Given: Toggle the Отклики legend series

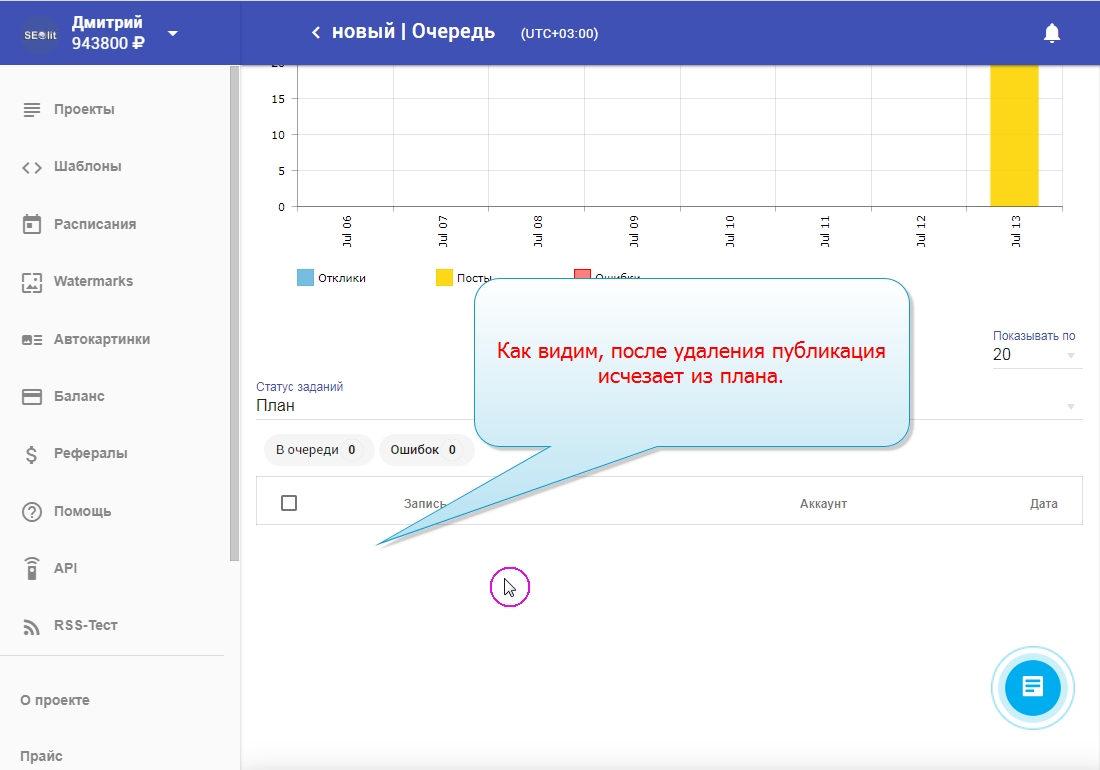Looking at the screenshot, I should pos(331,278).
